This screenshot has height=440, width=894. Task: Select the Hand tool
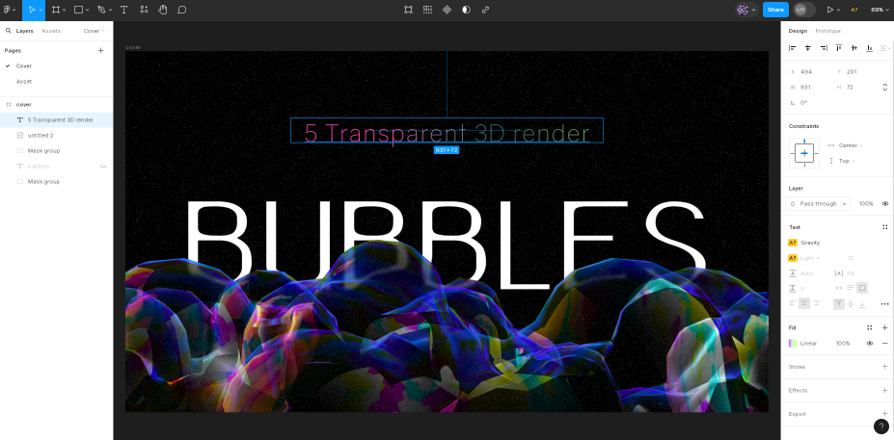point(163,9)
